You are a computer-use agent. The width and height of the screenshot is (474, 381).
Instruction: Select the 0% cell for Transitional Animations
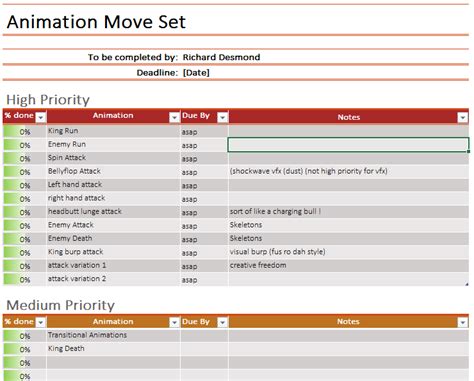pos(25,336)
